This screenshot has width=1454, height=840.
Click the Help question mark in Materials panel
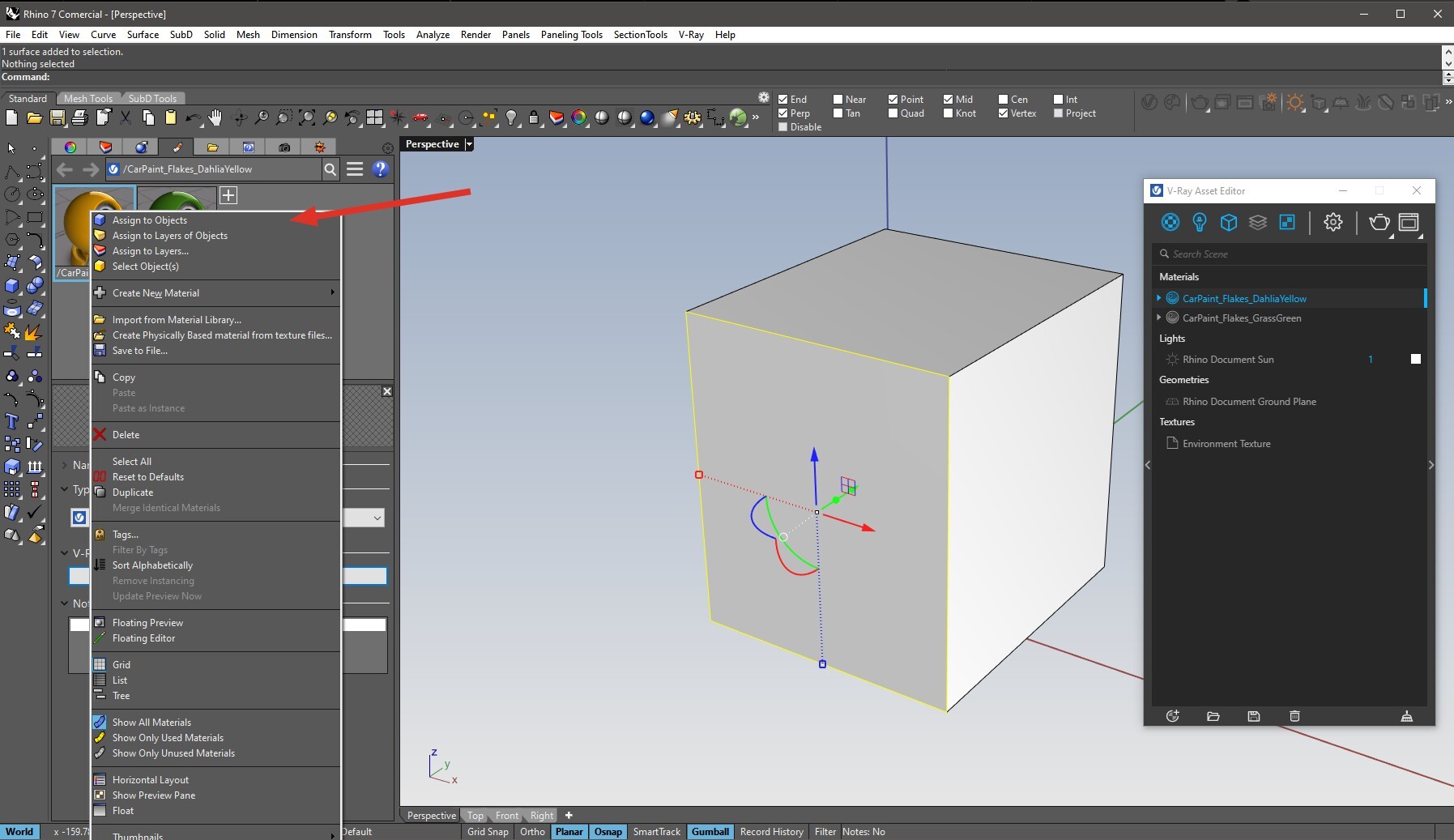coord(380,169)
